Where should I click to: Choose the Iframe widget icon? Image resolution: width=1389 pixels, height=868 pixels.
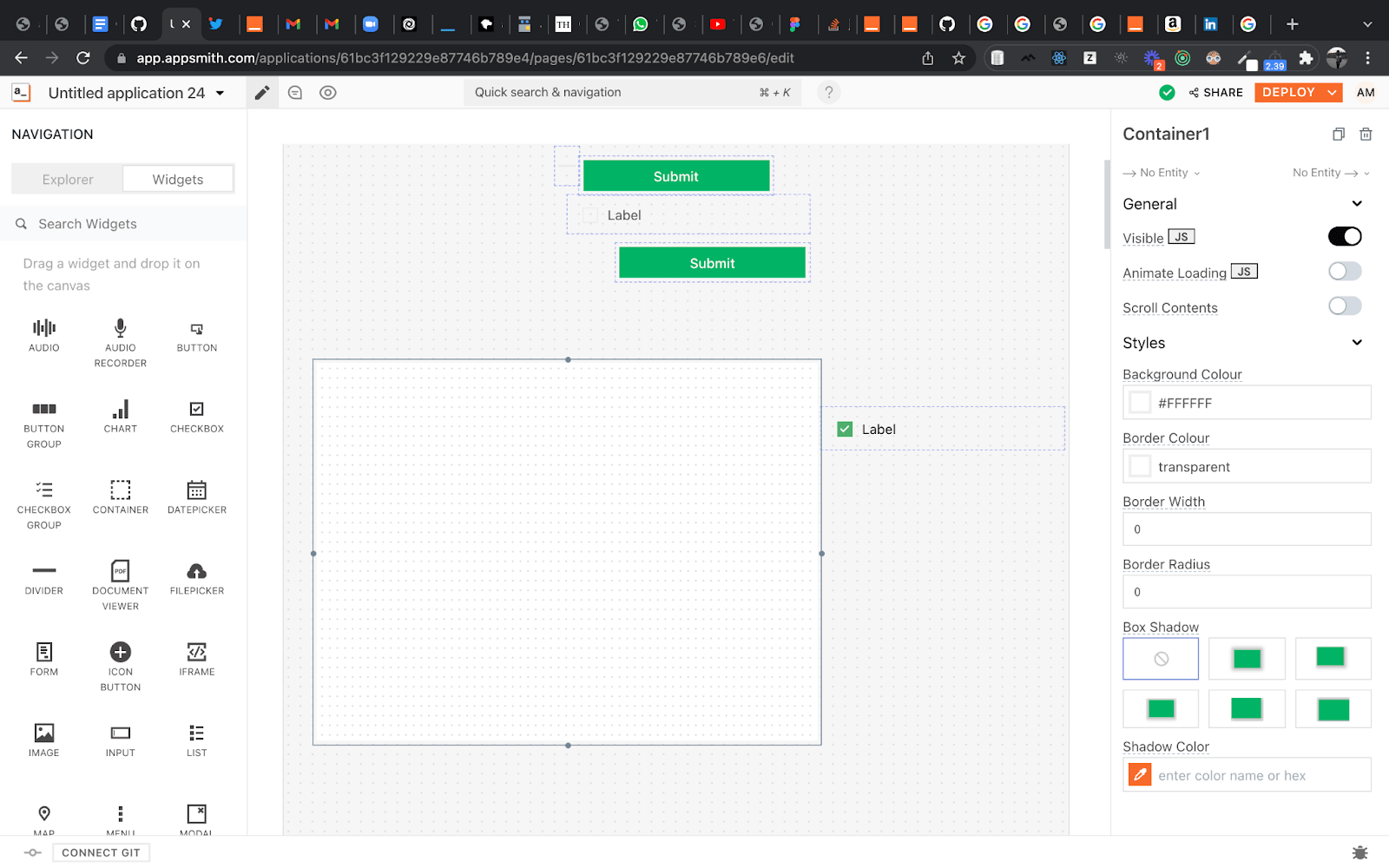tap(197, 652)
